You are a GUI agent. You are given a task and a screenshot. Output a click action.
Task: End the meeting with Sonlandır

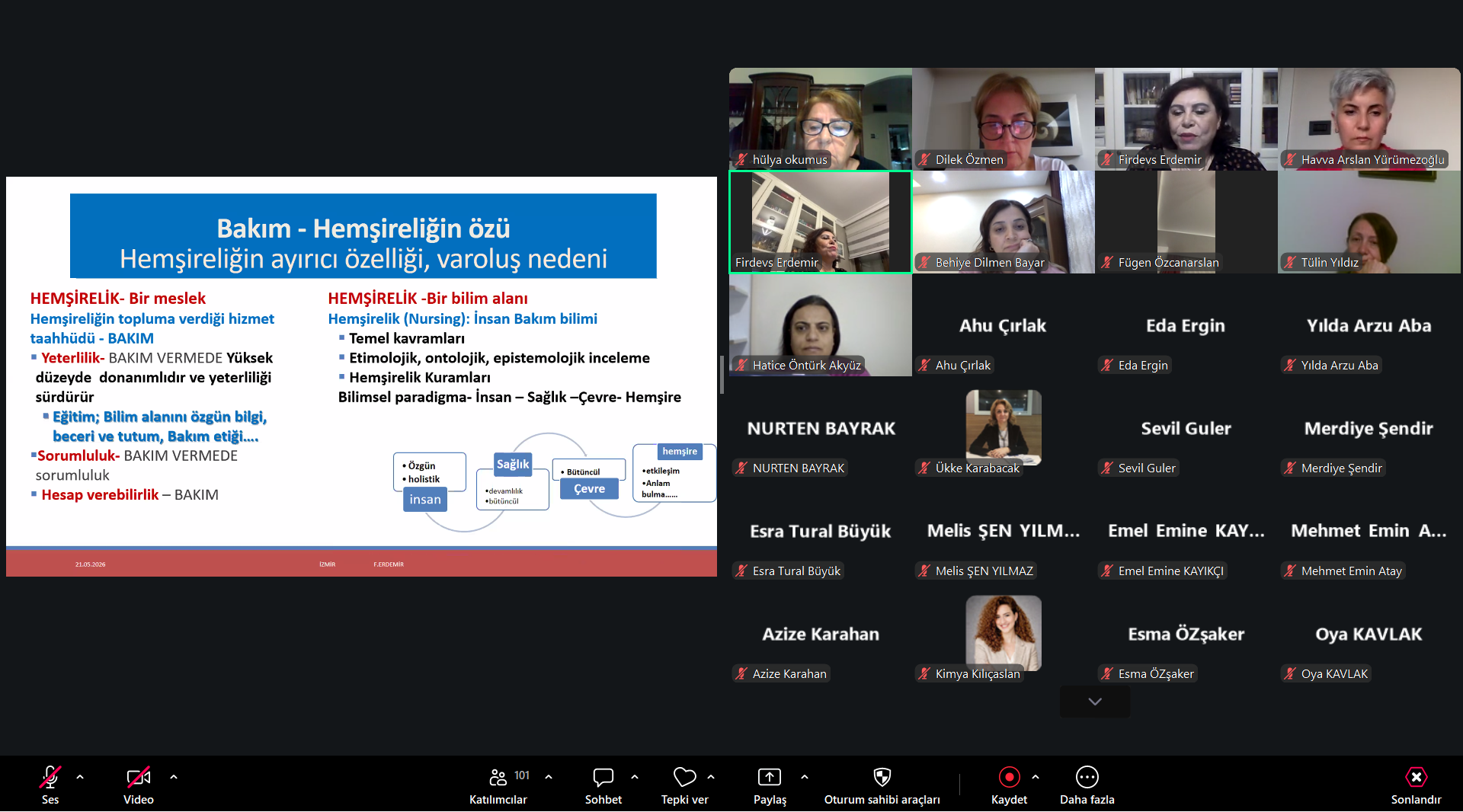(x=1416, y=785)
